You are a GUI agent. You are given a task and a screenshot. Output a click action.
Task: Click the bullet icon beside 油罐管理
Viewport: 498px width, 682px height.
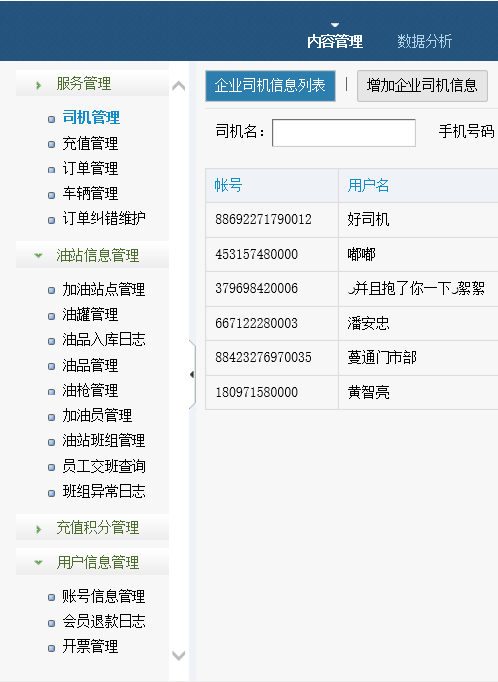(x=51, y=316)
